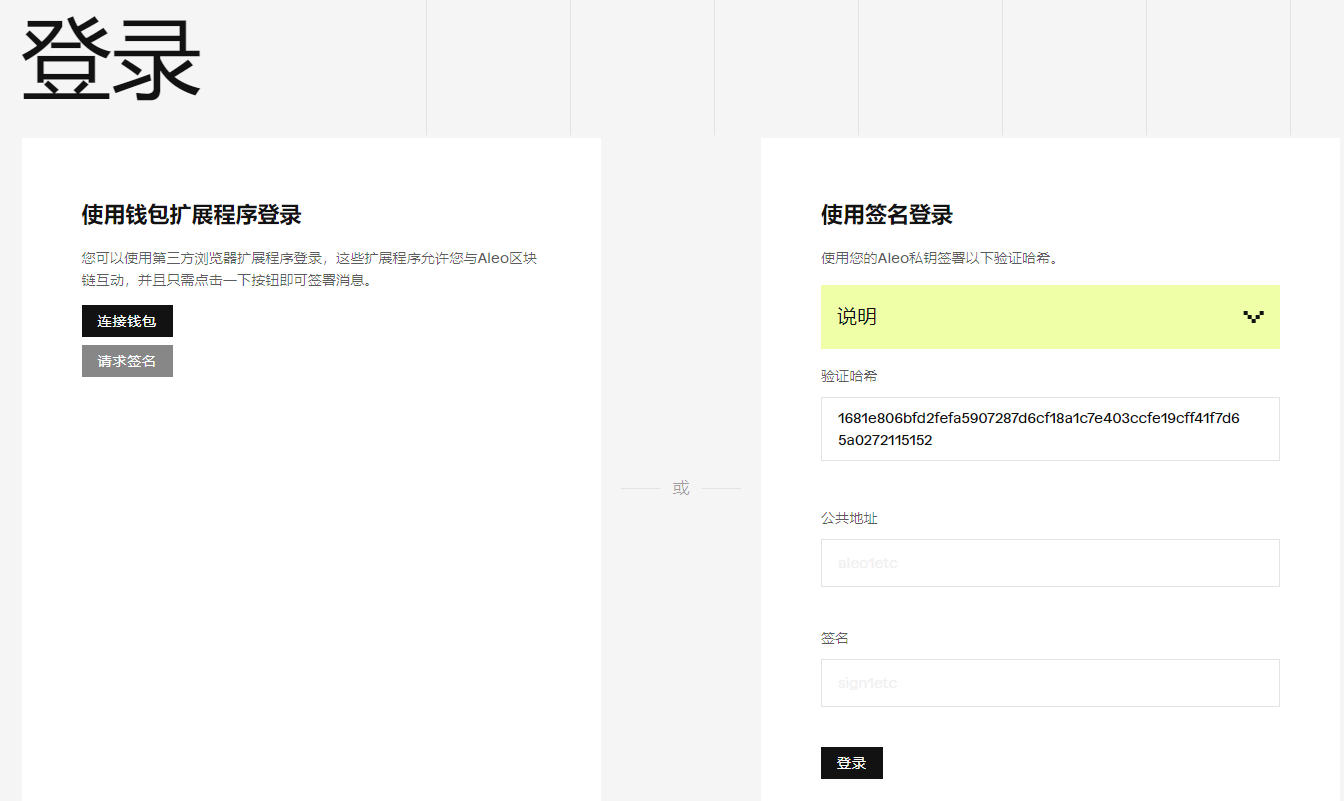Screen dimensions: 1344x801
Task: Focus the 签名 input with sign1etc placeholder
Action: tap(1050, 683)
